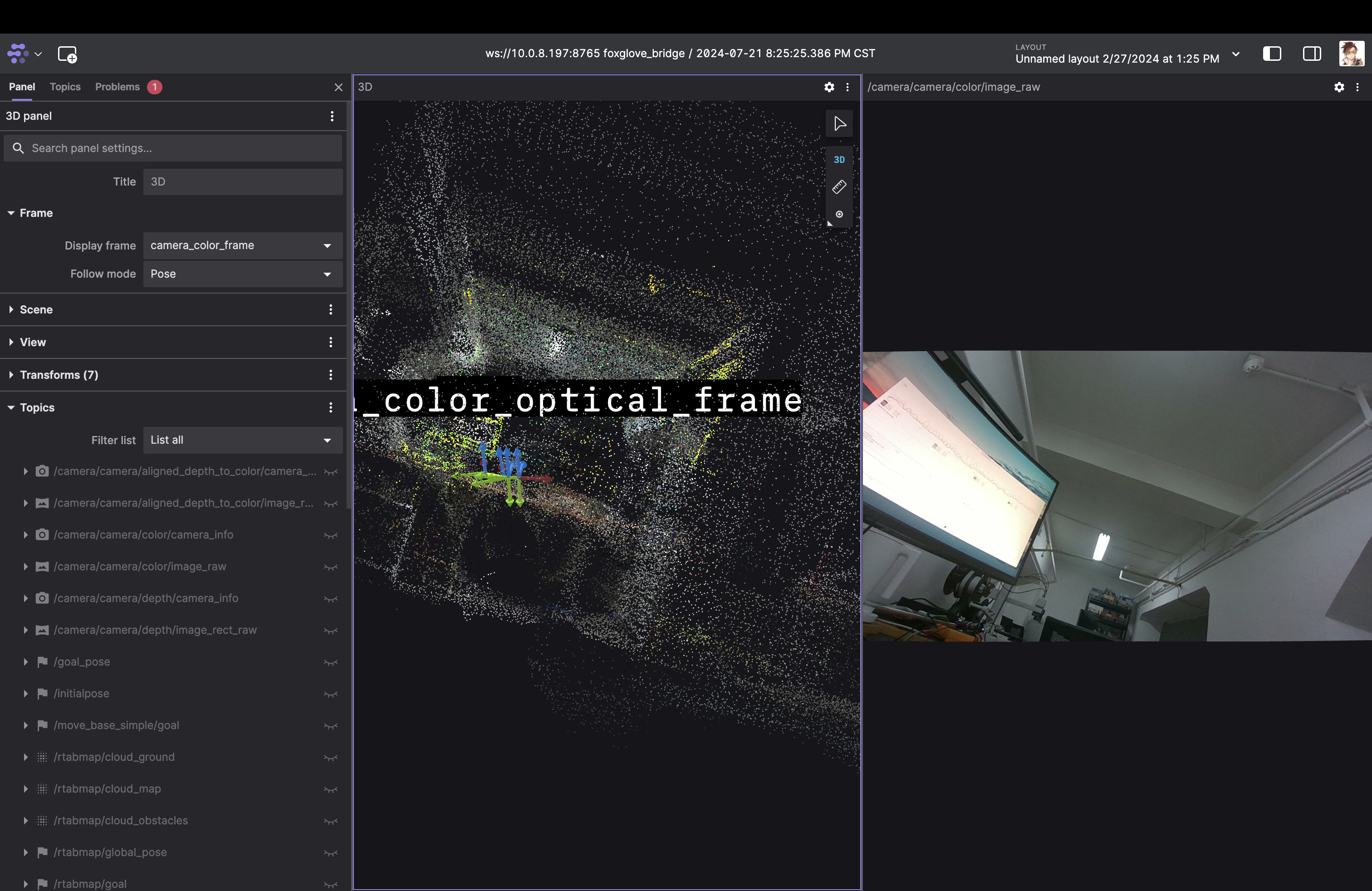Select the publish point tool
The height and width of the screenshot is (891, 1372).
click(839, 215)
